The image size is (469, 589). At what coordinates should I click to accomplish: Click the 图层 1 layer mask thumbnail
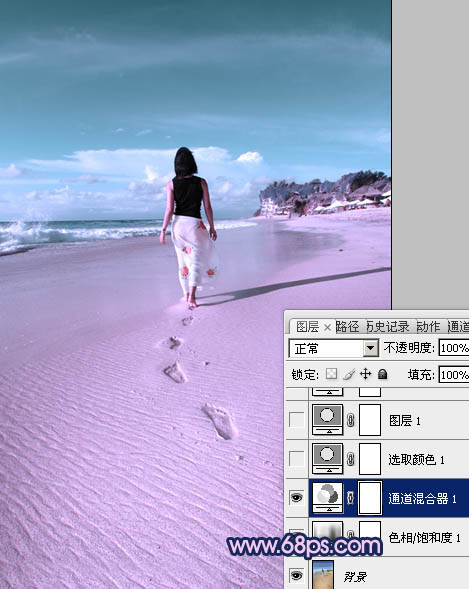pyautogui.click(x=370, y=420)
